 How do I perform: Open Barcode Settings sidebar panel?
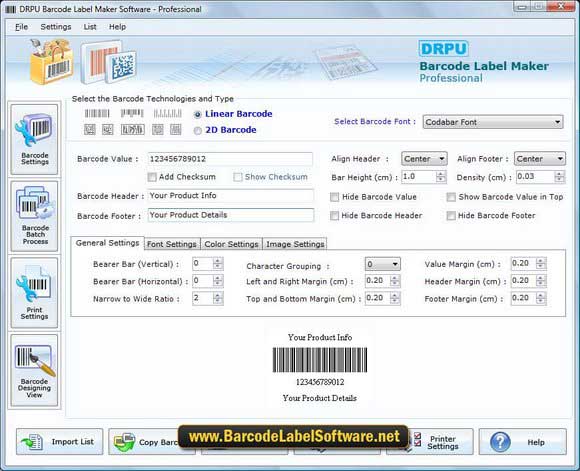pyautogui.click(x=34, y=139)
